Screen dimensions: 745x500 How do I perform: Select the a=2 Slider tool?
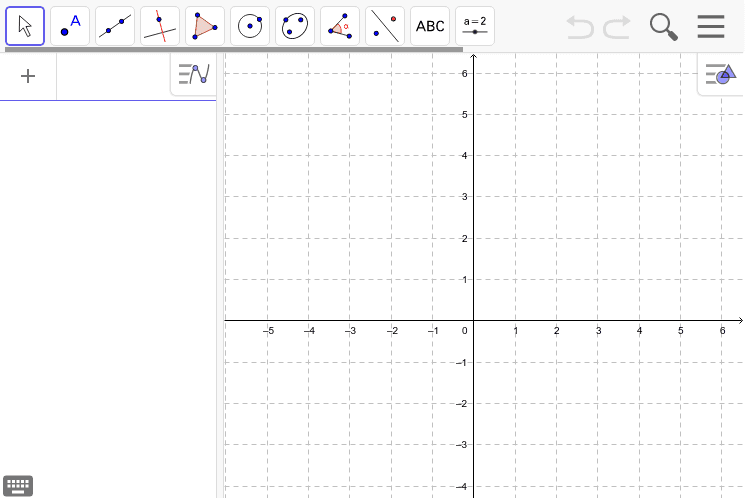pyautogui.click(x=475, y=26)
